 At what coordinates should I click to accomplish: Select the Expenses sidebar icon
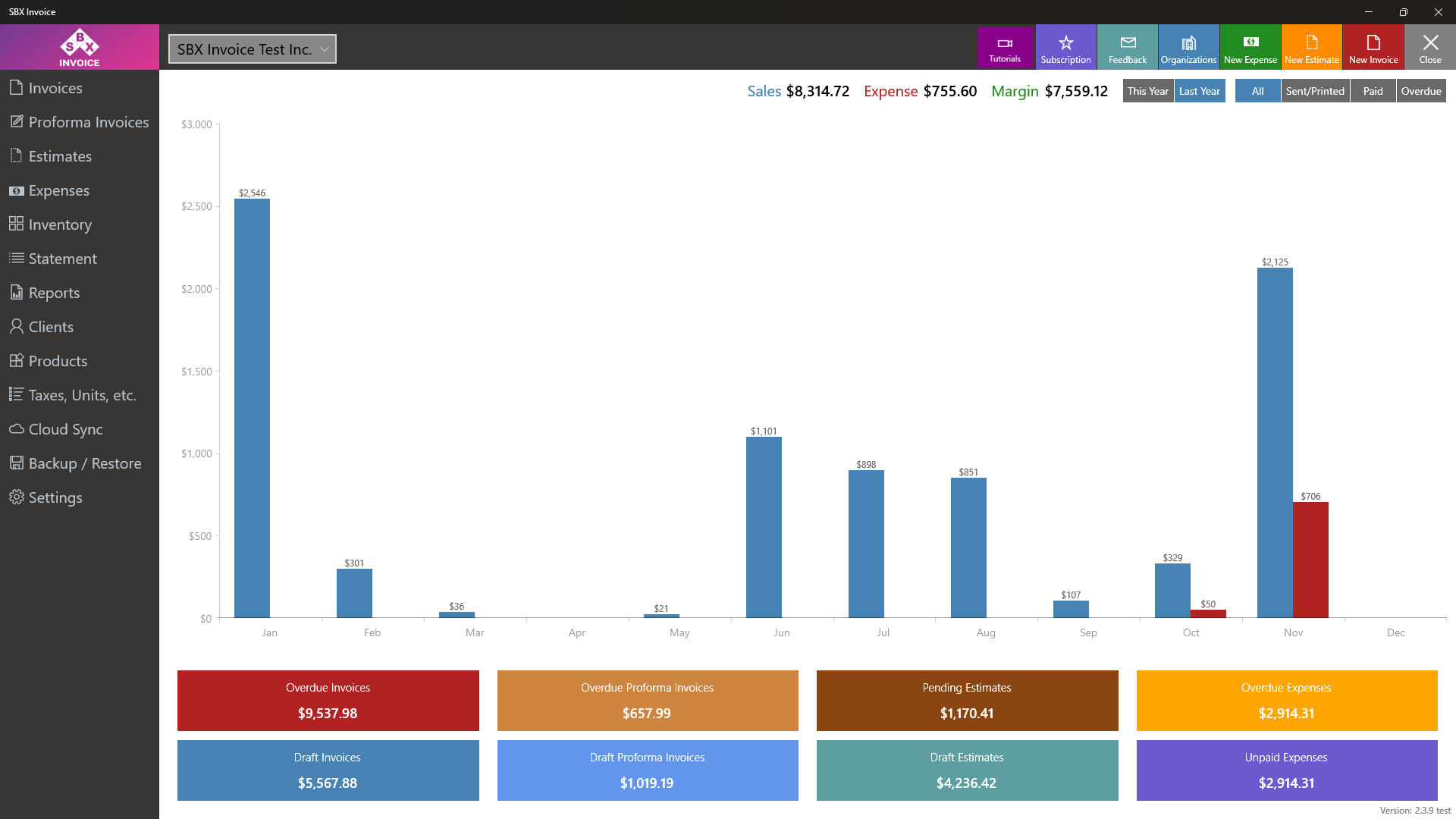coord(58,190)
